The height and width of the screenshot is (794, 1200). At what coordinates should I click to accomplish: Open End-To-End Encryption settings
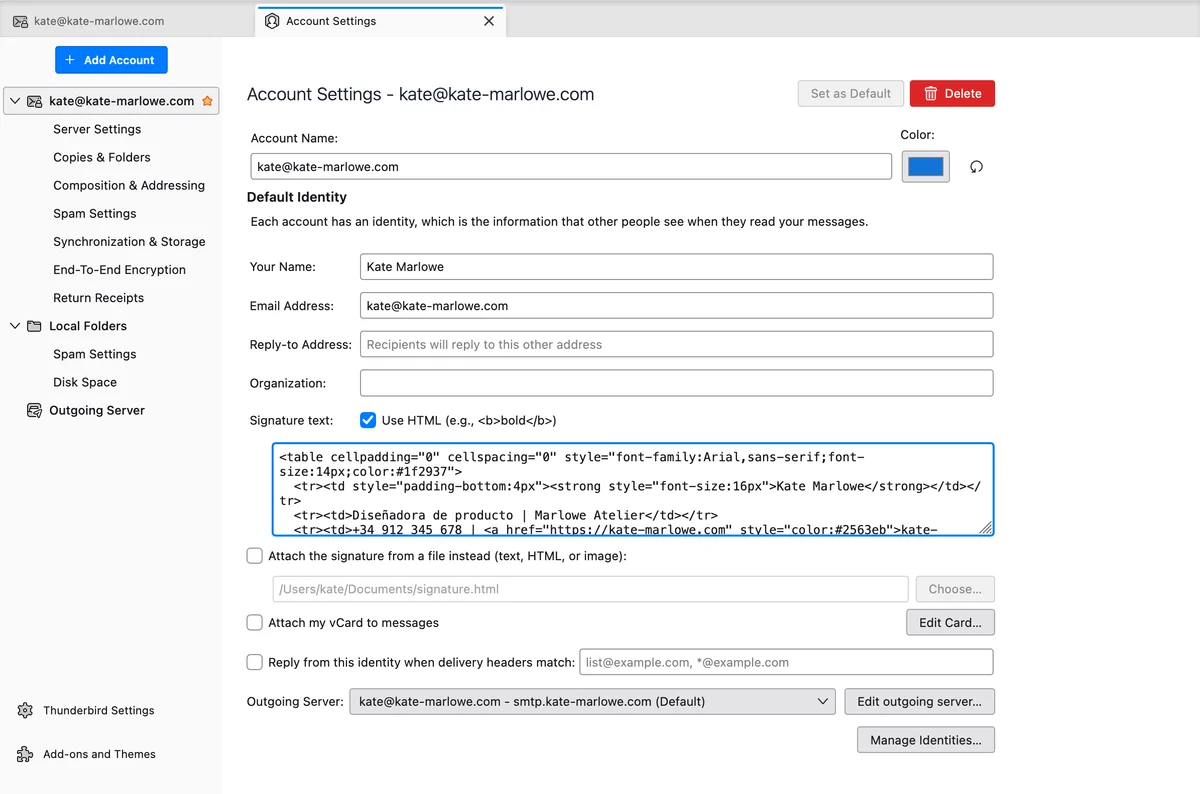click(120, 269)
